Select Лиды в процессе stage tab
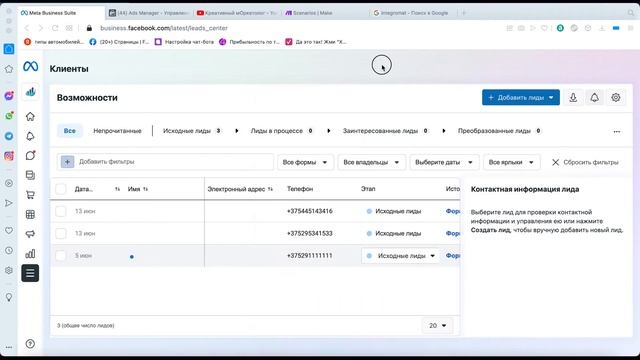Image resolution: width=640 pixels, height=360 pixels. (x=282, y=131)
